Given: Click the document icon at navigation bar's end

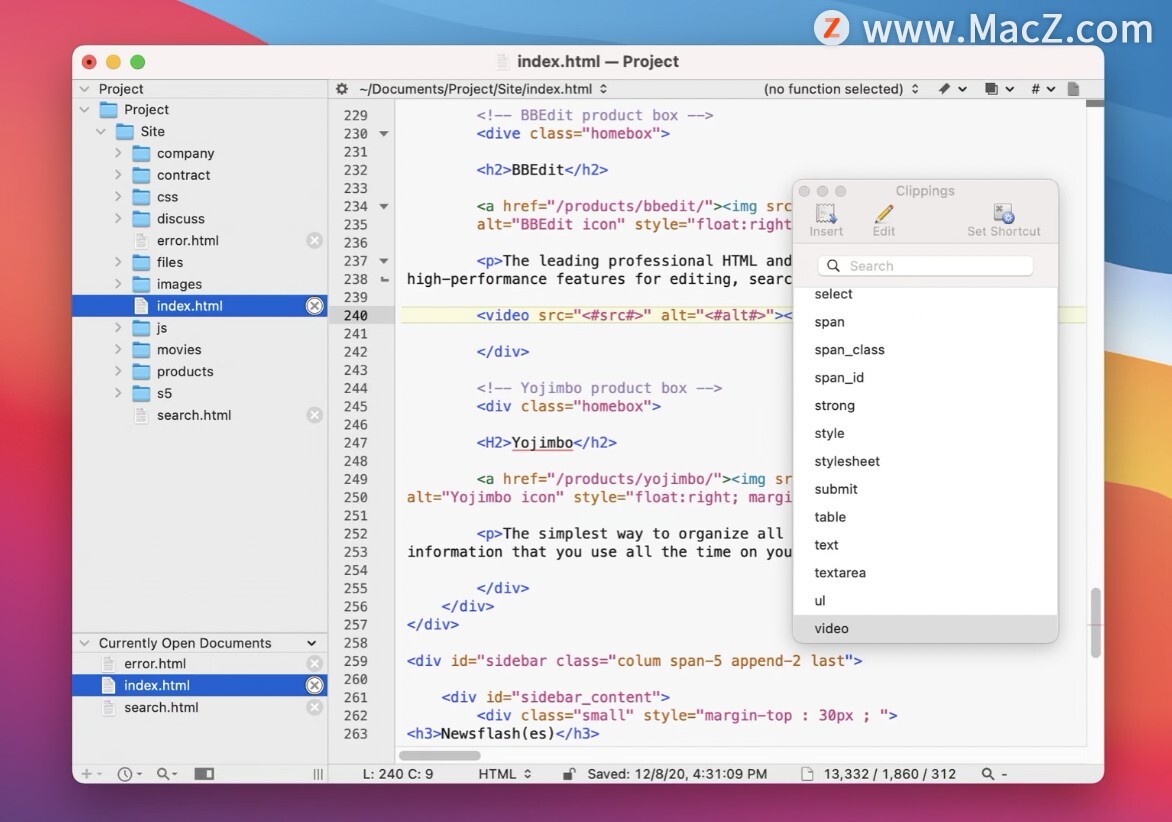Looking at the screenshot, I should click(x=1073, y=89).
